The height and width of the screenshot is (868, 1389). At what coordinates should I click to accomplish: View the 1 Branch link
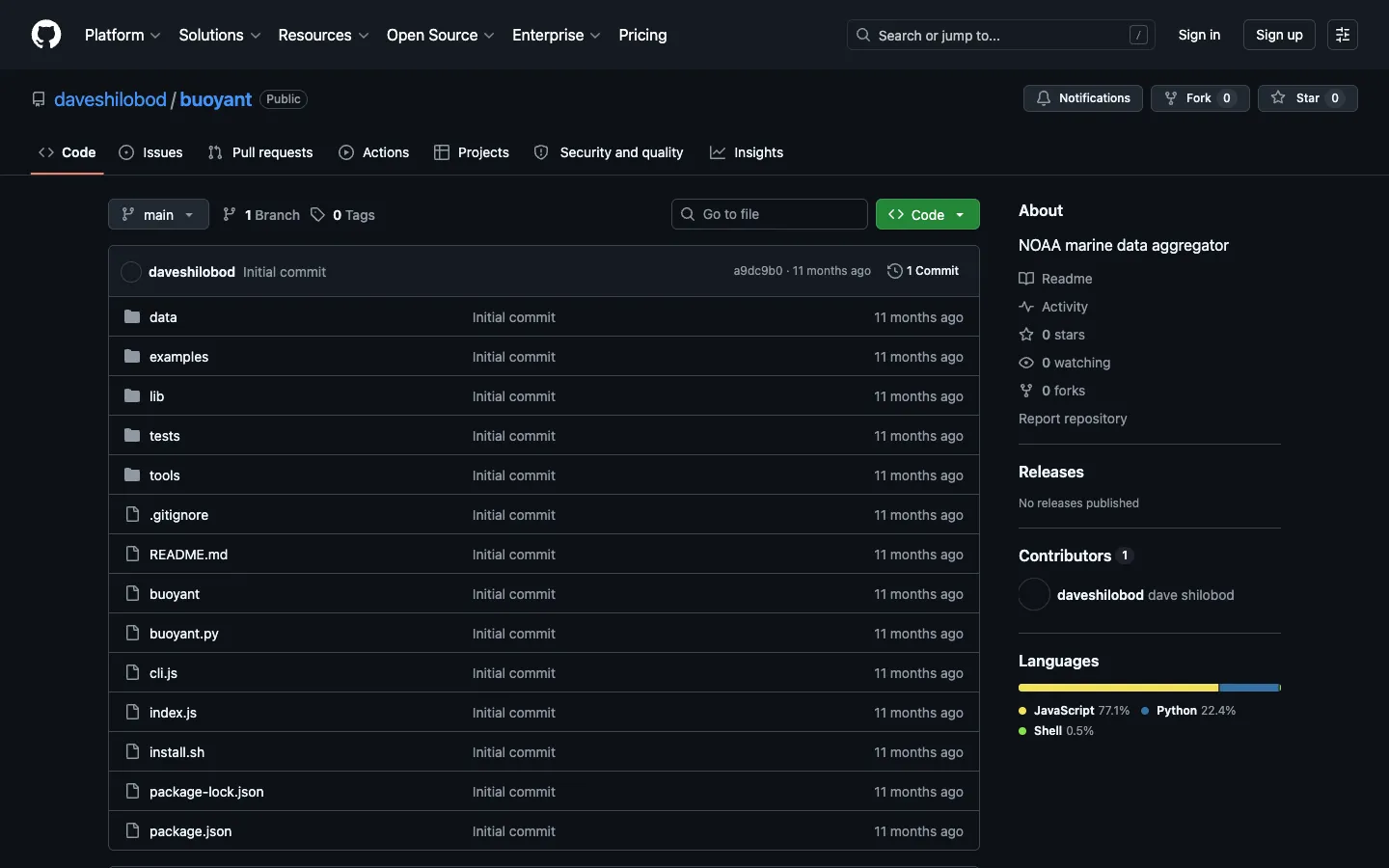pos(261,214)
